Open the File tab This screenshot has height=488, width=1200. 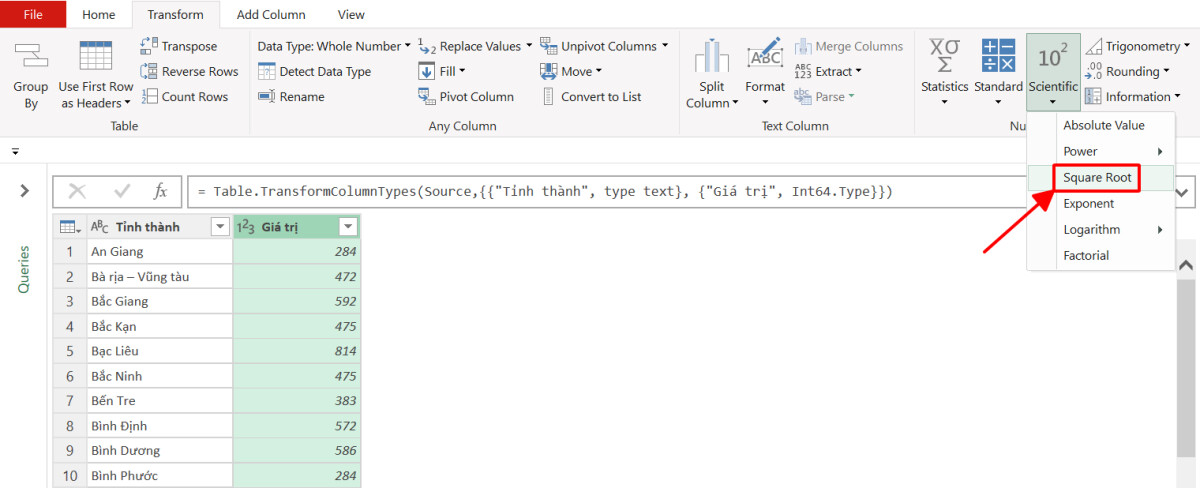click(x=33, y=14)
